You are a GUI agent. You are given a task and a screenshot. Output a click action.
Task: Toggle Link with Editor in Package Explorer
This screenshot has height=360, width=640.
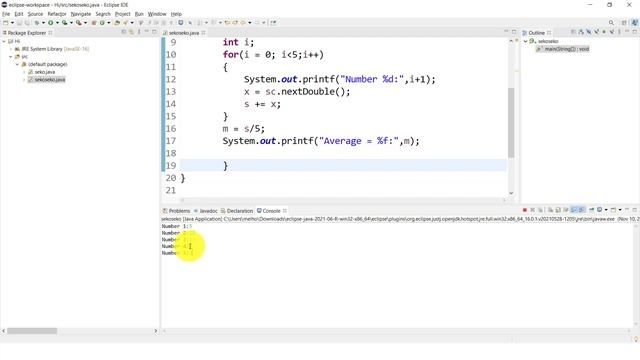pyautogui.click(x=131, y=32)
